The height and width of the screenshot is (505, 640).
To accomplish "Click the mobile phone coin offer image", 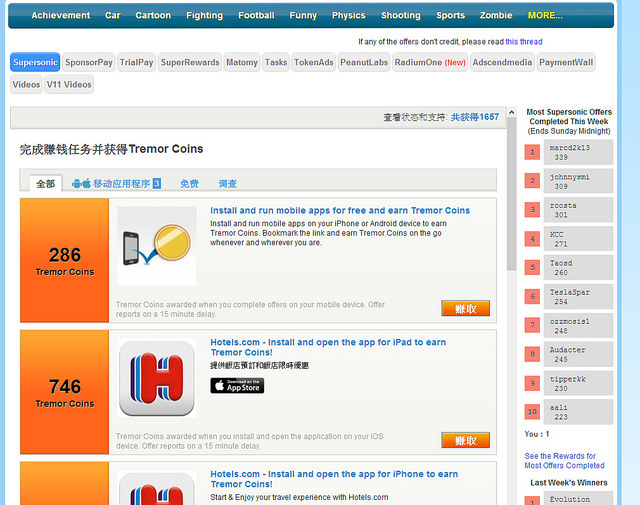I will pos(156,246).
